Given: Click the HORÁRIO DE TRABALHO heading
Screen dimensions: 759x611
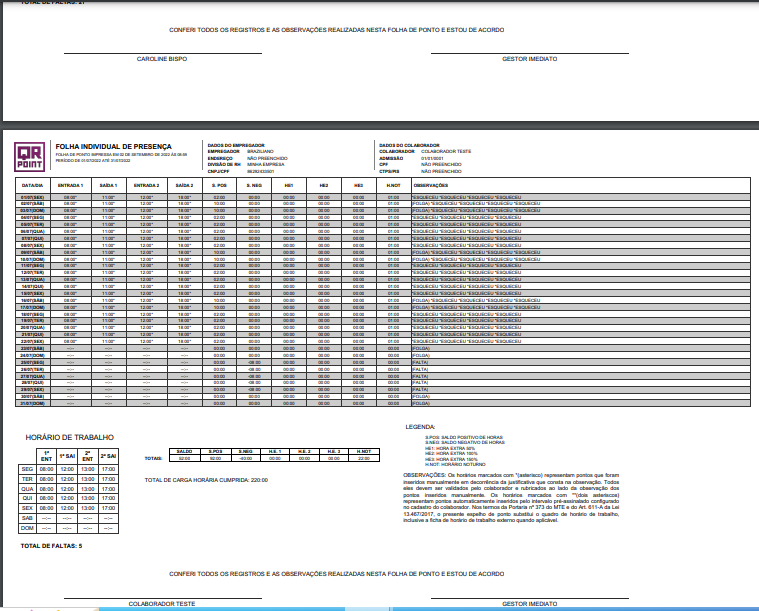Looking at the screenshot, I should pyautogui.click(x=68, y=437).
